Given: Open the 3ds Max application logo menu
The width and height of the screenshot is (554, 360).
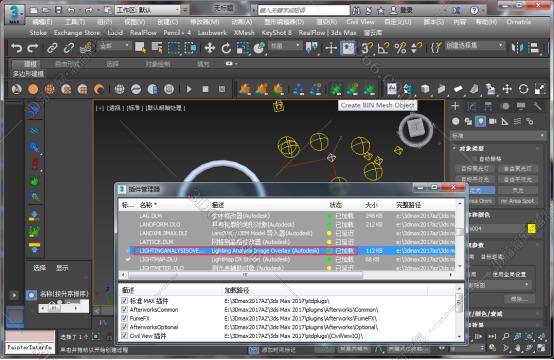Looking at the screenshot, I should 14,14.
